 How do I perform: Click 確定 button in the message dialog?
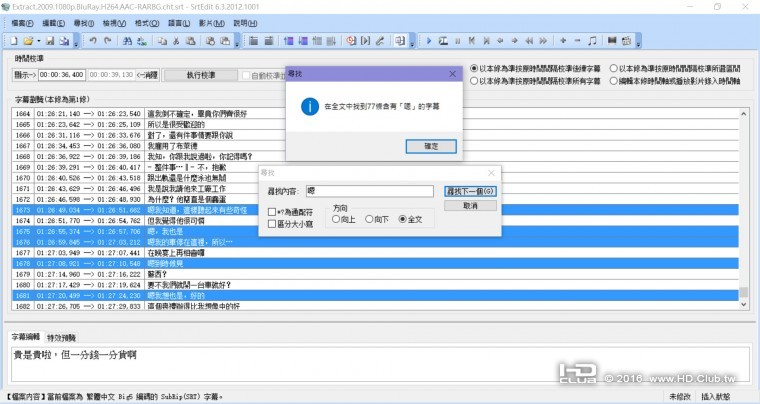coord(431,146)
